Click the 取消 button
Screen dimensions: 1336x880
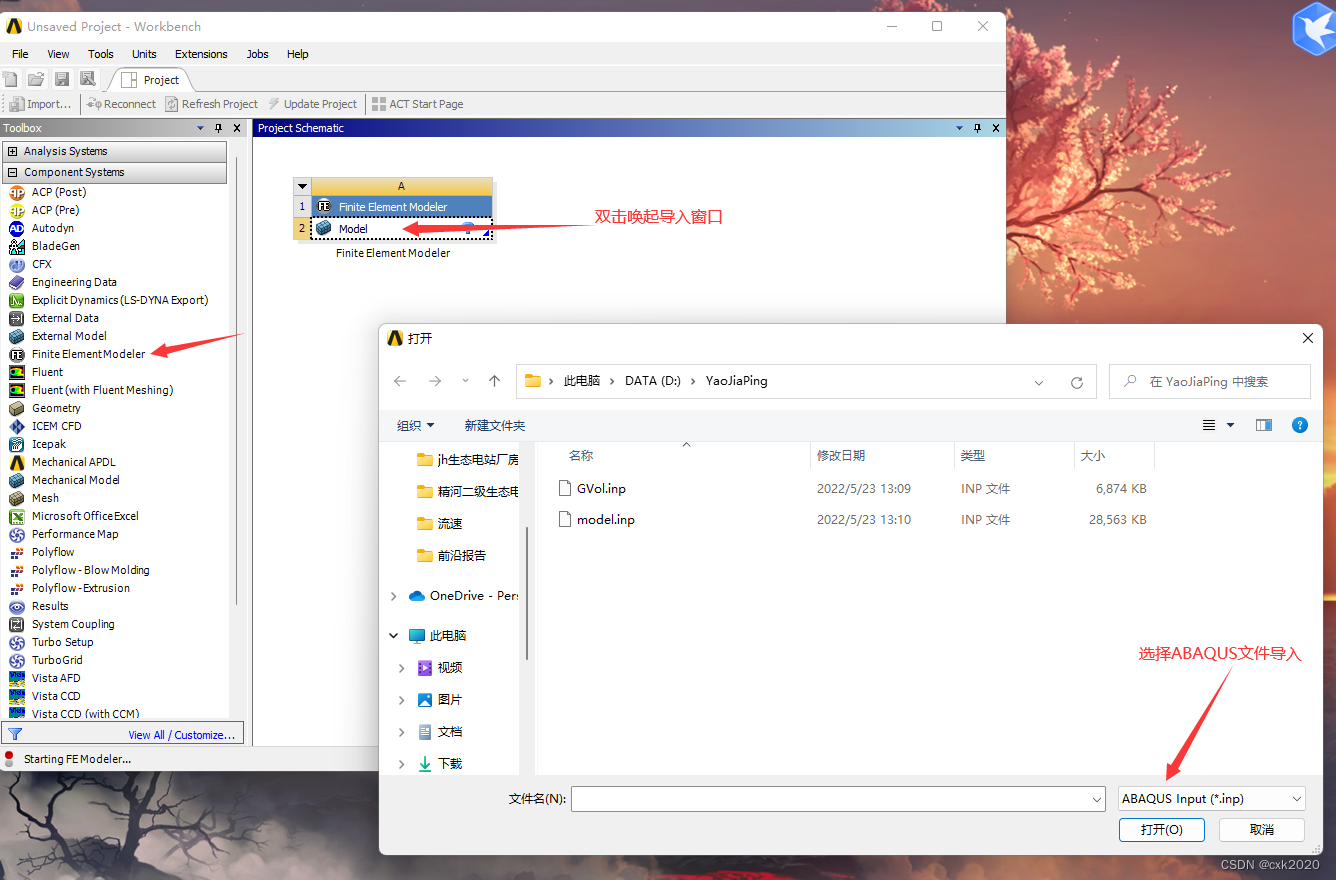1262,830
